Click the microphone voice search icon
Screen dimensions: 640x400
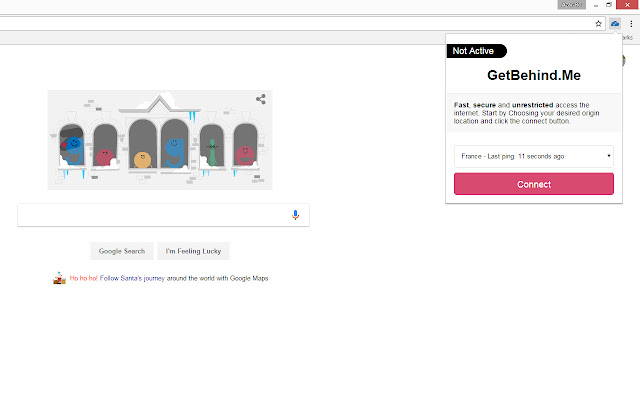click(295, 215)
